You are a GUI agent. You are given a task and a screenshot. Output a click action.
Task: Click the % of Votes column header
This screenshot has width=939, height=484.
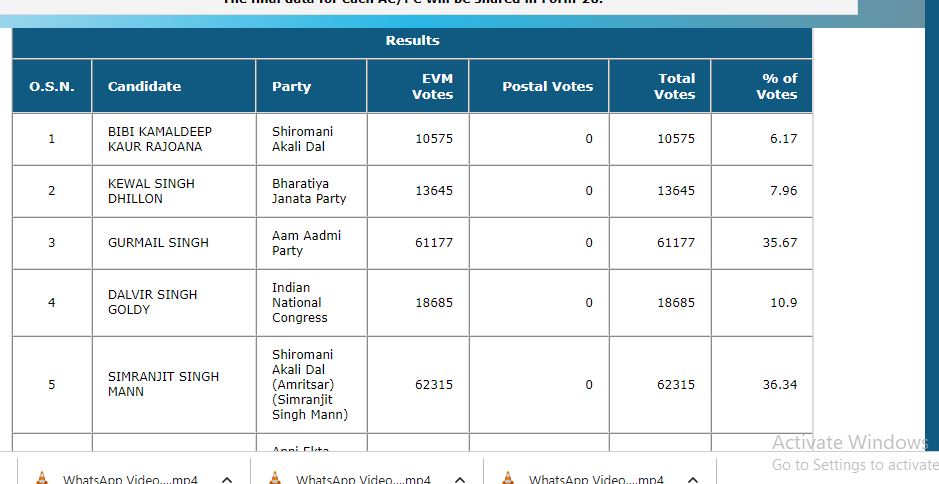(x=776, y=86)
